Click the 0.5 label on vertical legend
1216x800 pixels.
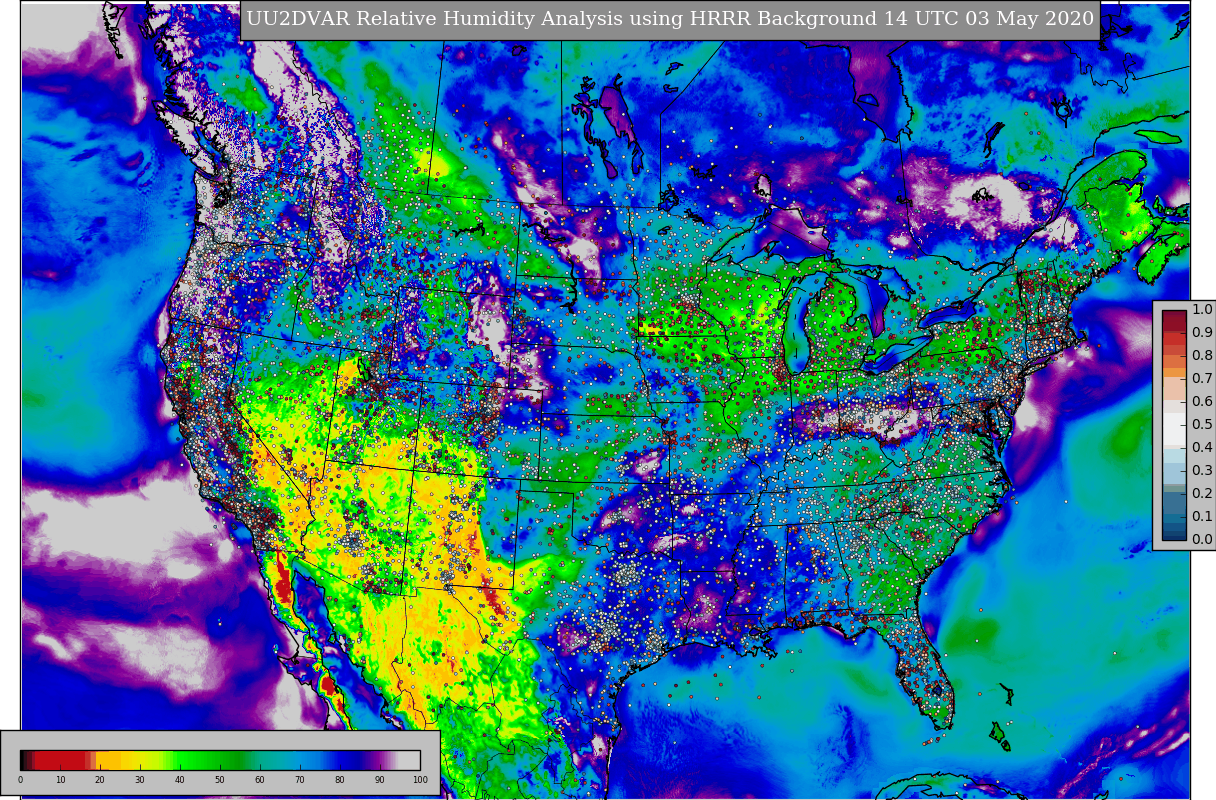[1202, 425]
